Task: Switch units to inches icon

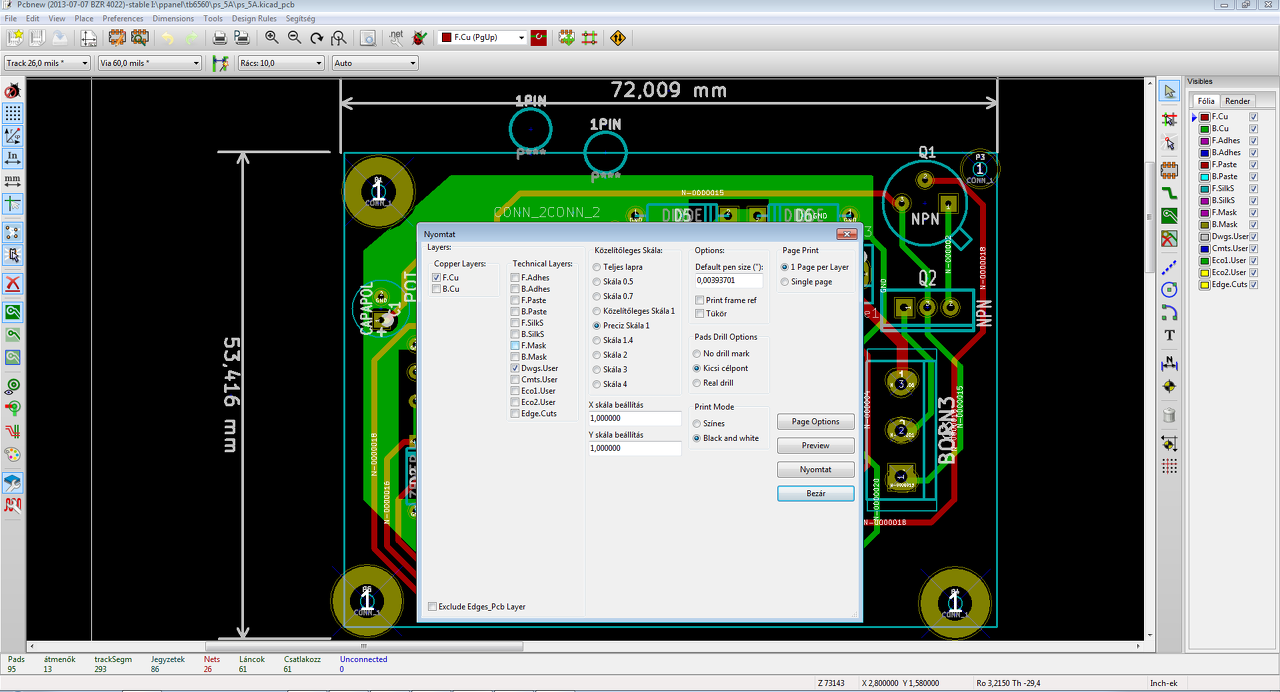Action: pyautogui.click(x=13, y=158)
